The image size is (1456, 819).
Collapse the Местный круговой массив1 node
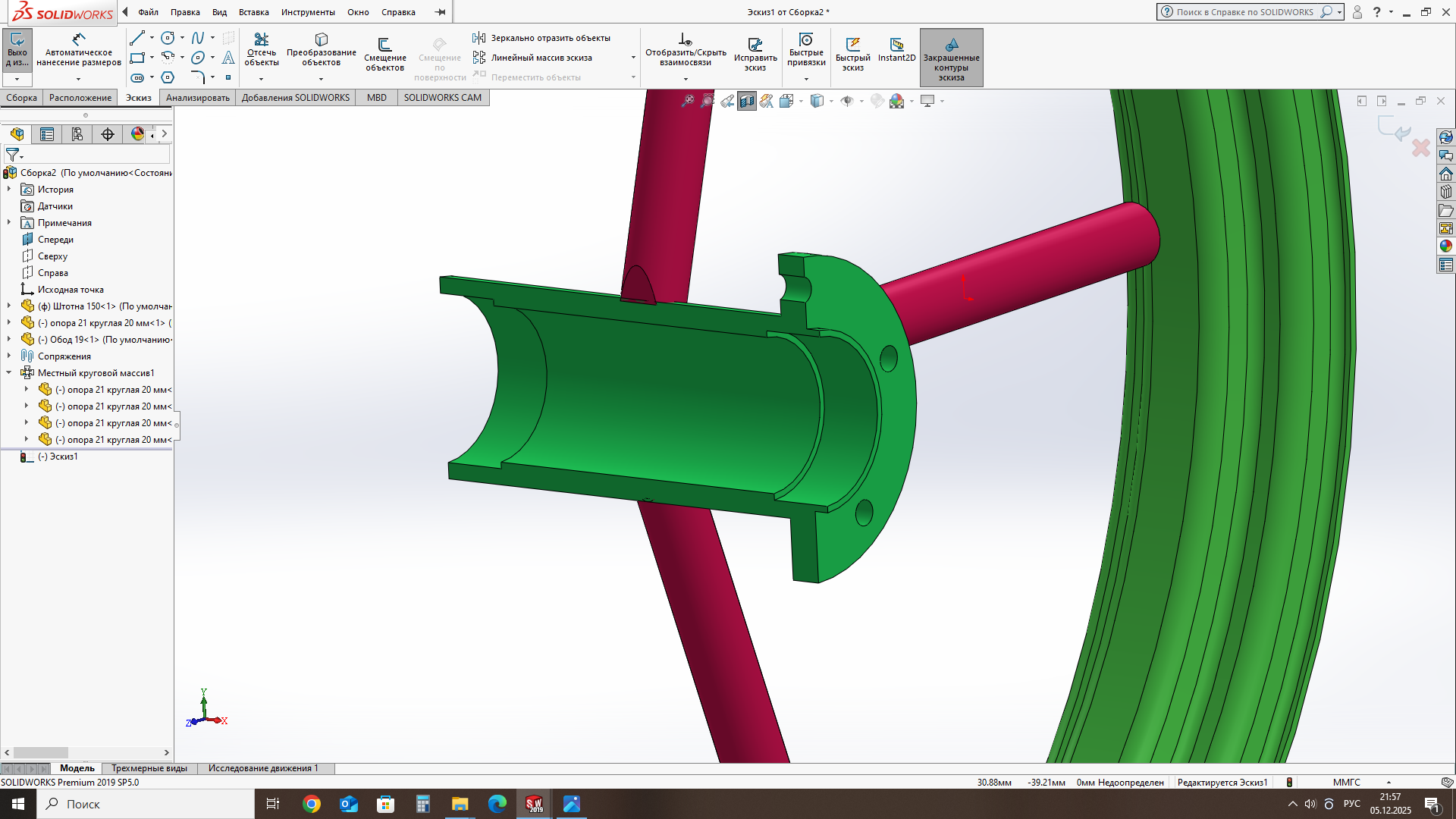[x=9, y=373]
